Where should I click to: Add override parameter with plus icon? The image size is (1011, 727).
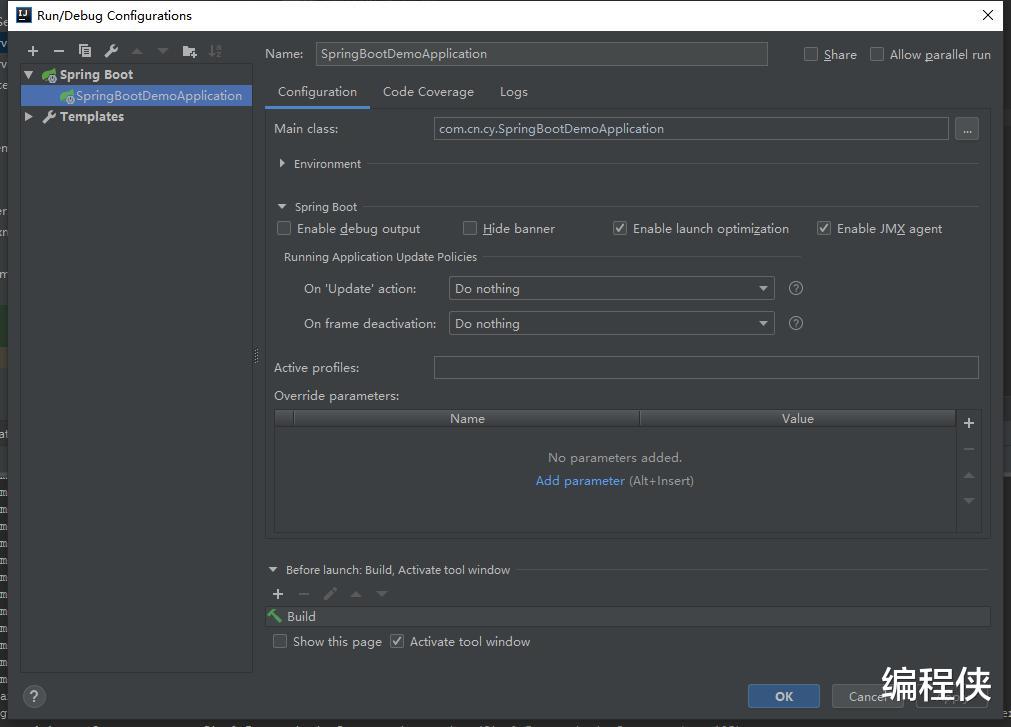(968, 423)
